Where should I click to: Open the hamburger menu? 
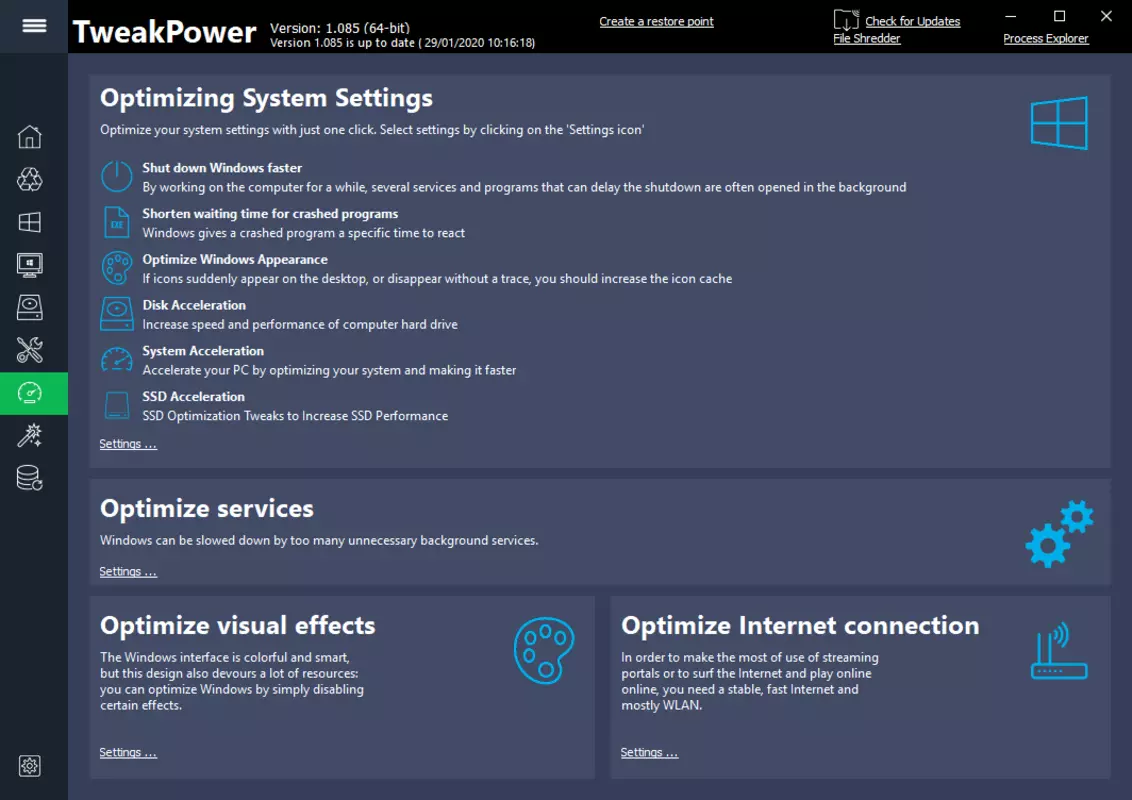click(34, 26)
